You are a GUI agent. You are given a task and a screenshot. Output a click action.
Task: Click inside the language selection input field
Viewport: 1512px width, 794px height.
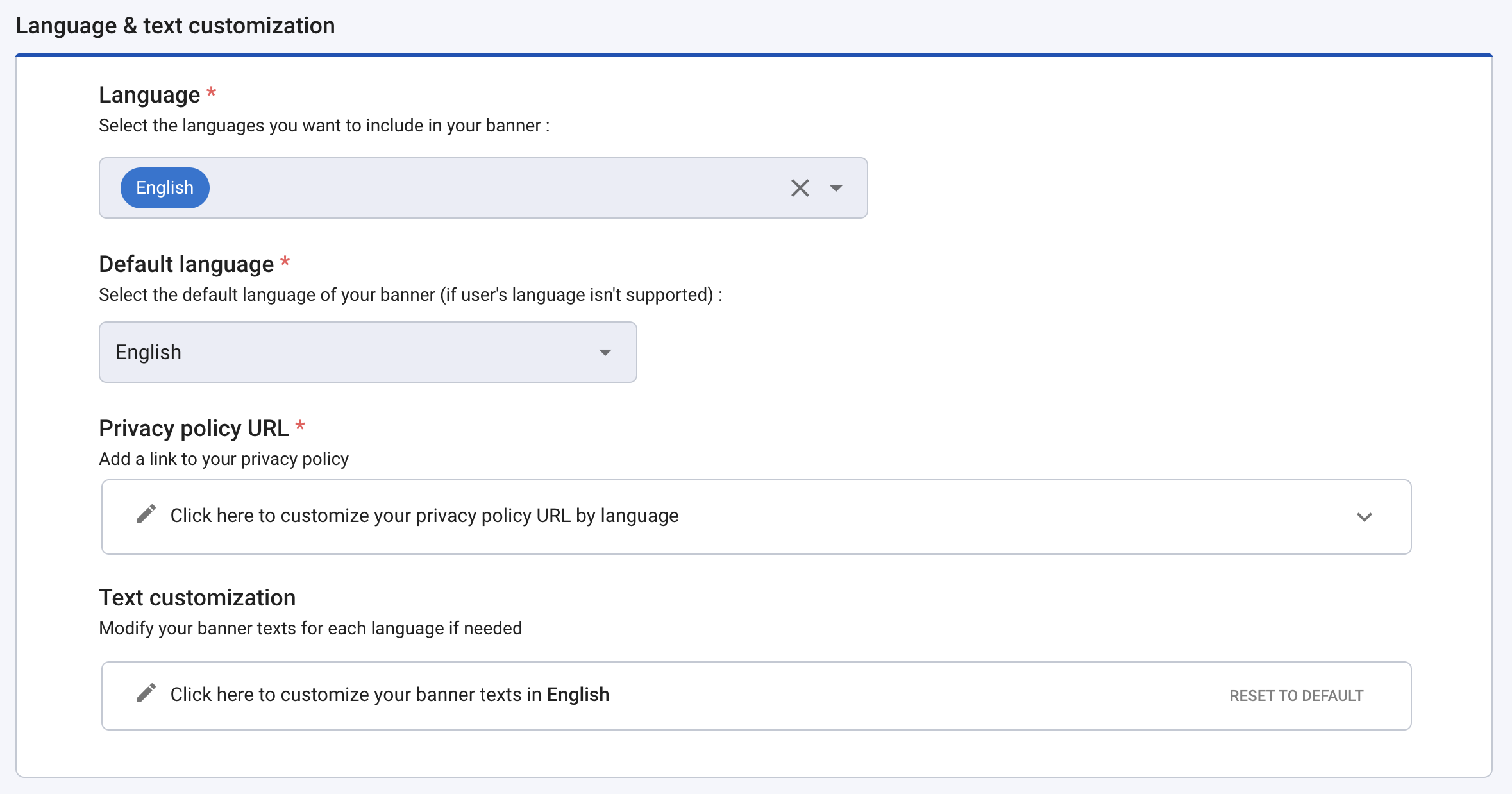[x=481, y=188]
